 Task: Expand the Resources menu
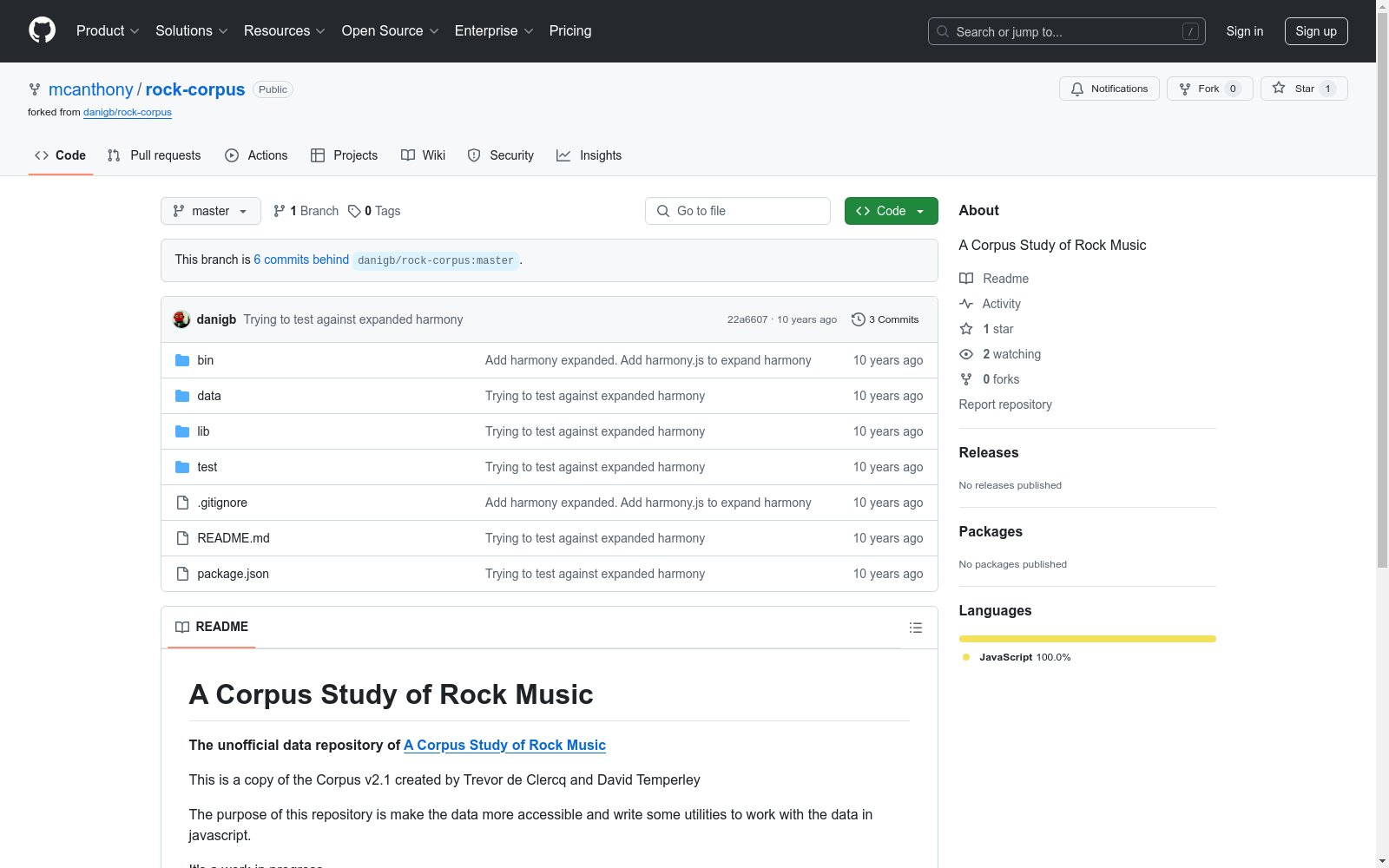click(x=285, y=30)
